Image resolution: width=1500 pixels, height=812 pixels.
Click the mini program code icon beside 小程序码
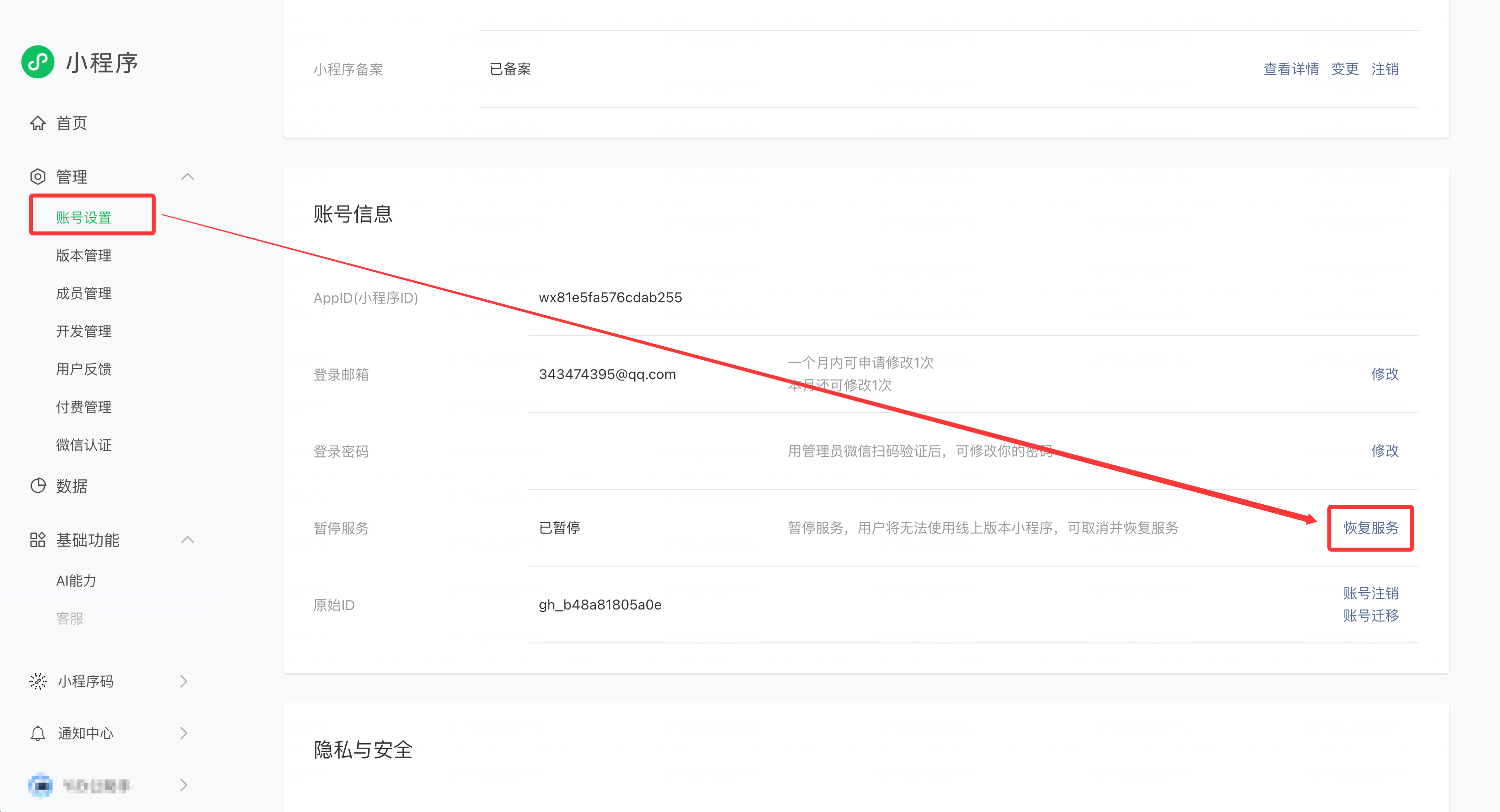[38, 681]
